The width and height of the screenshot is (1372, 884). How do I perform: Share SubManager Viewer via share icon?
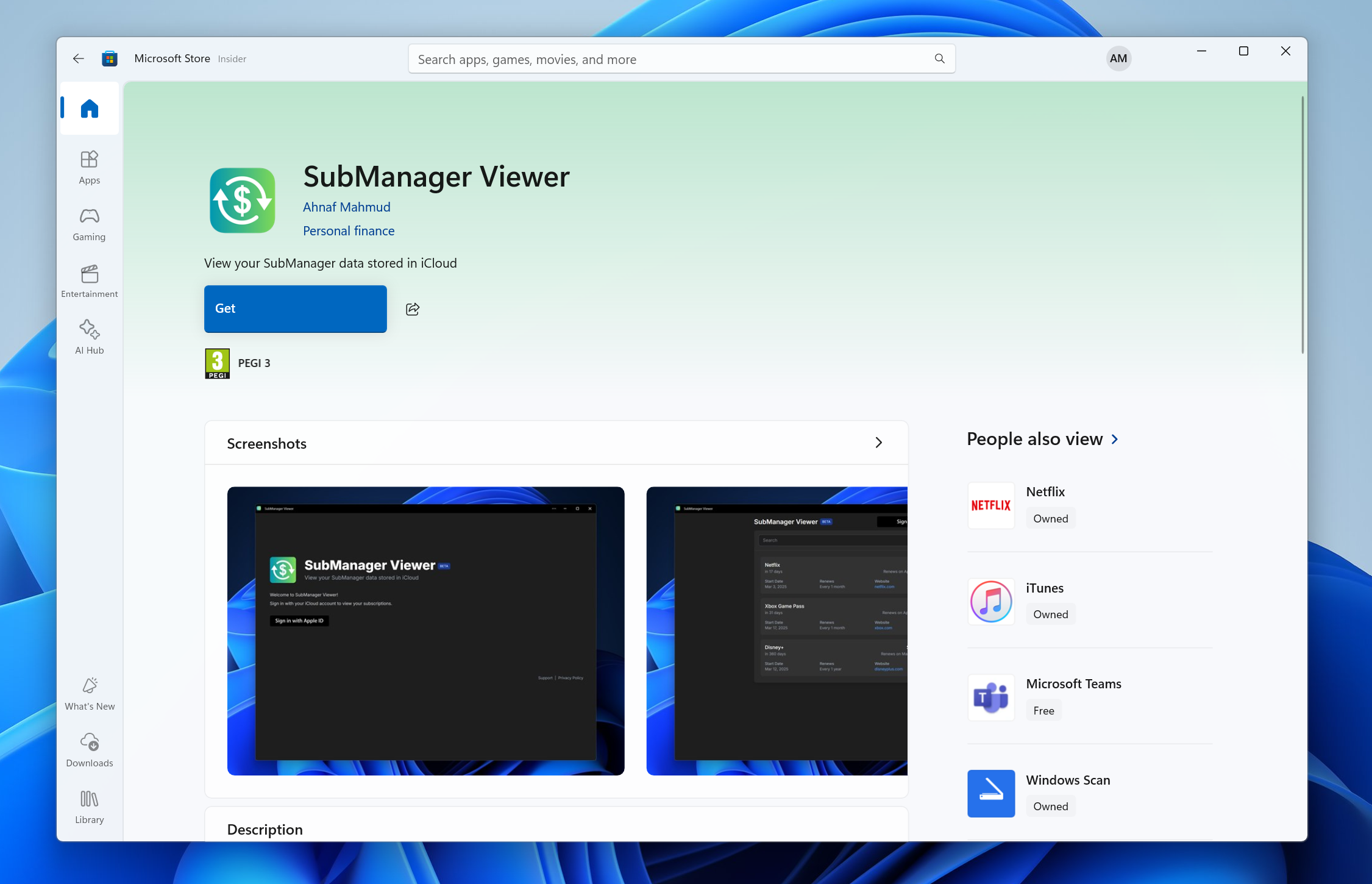pos(413,309)
